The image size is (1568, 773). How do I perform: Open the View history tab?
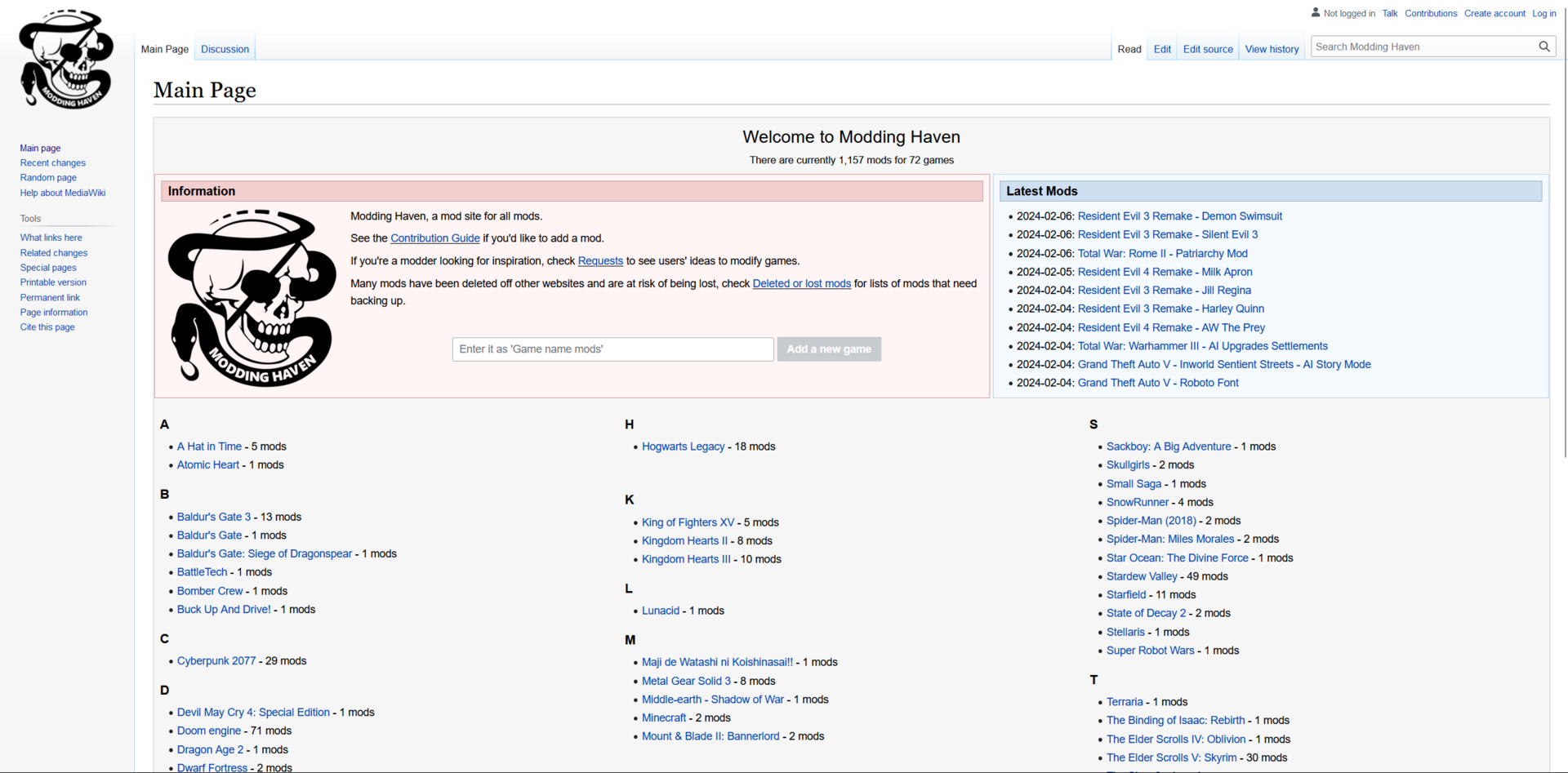coord(1272,49)
